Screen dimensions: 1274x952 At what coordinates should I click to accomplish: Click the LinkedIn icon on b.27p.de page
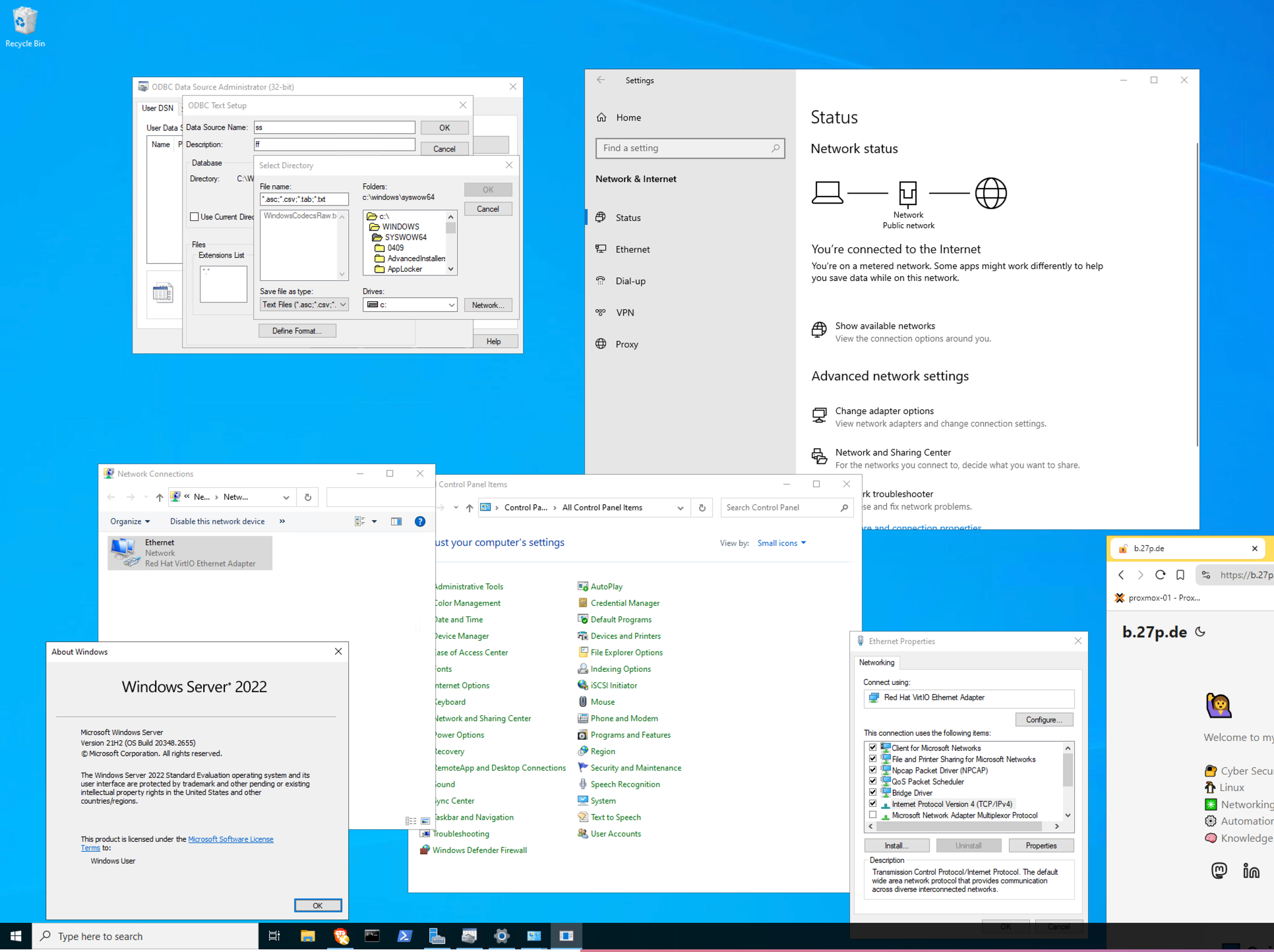[x=1251, y=871]
